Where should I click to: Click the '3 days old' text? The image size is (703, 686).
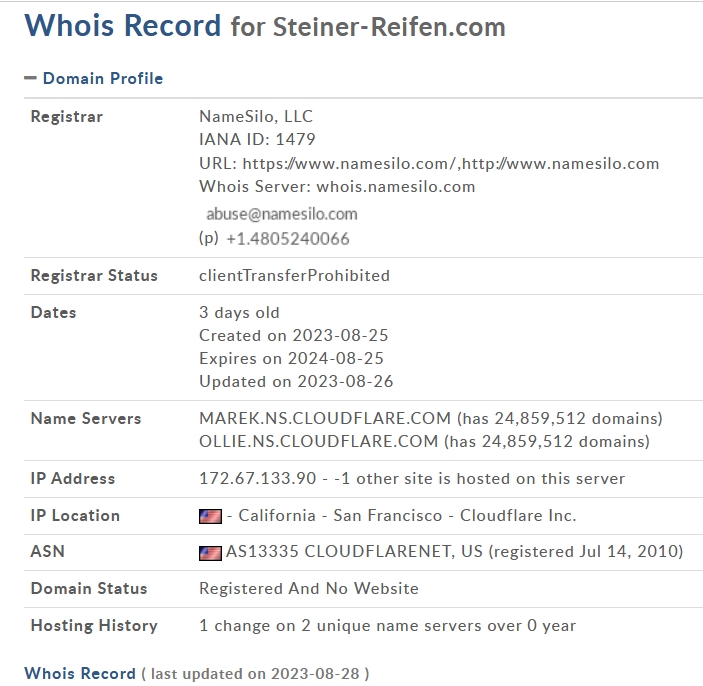coord(239,313)
